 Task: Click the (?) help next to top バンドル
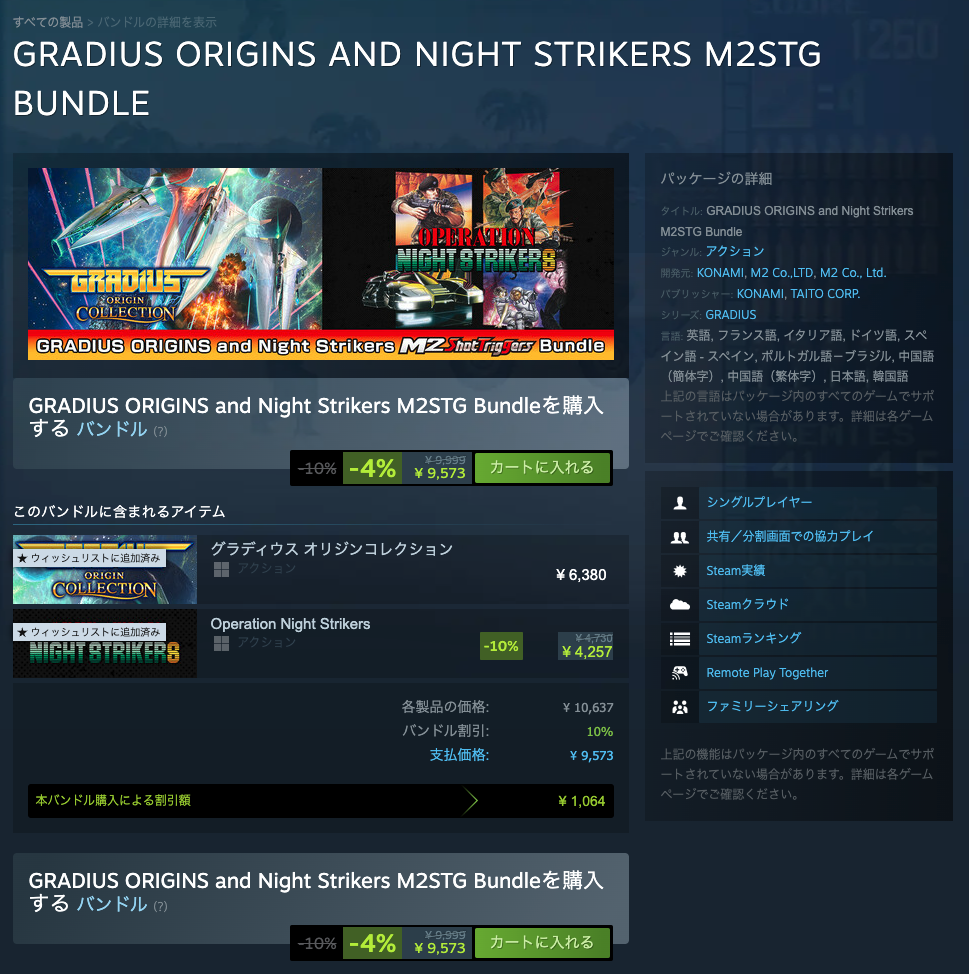160,431
